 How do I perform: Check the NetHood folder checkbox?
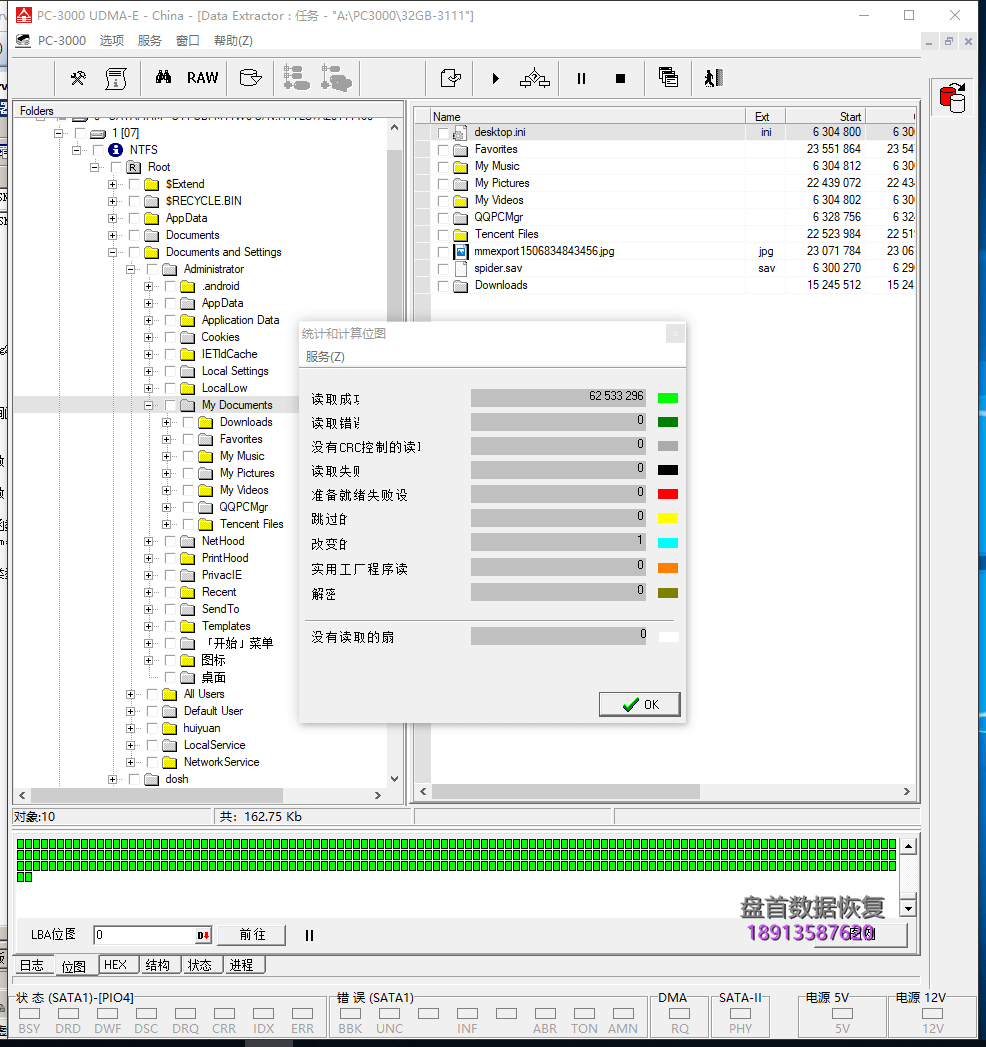point(170,542)
